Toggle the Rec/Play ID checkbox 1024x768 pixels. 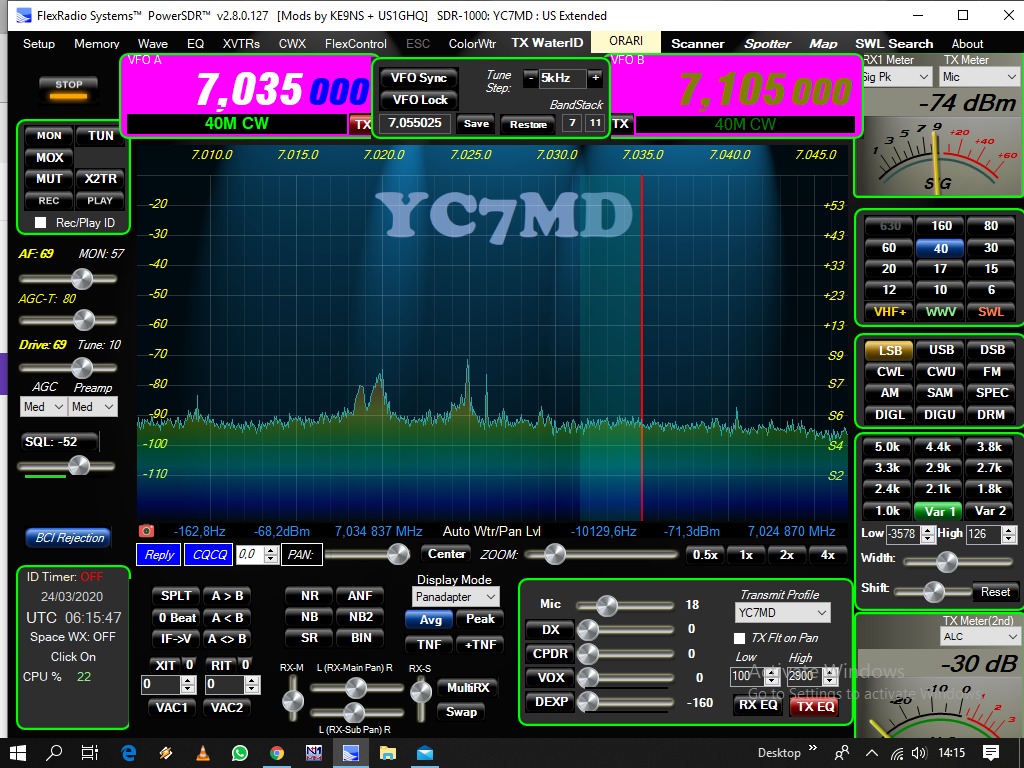40,223
